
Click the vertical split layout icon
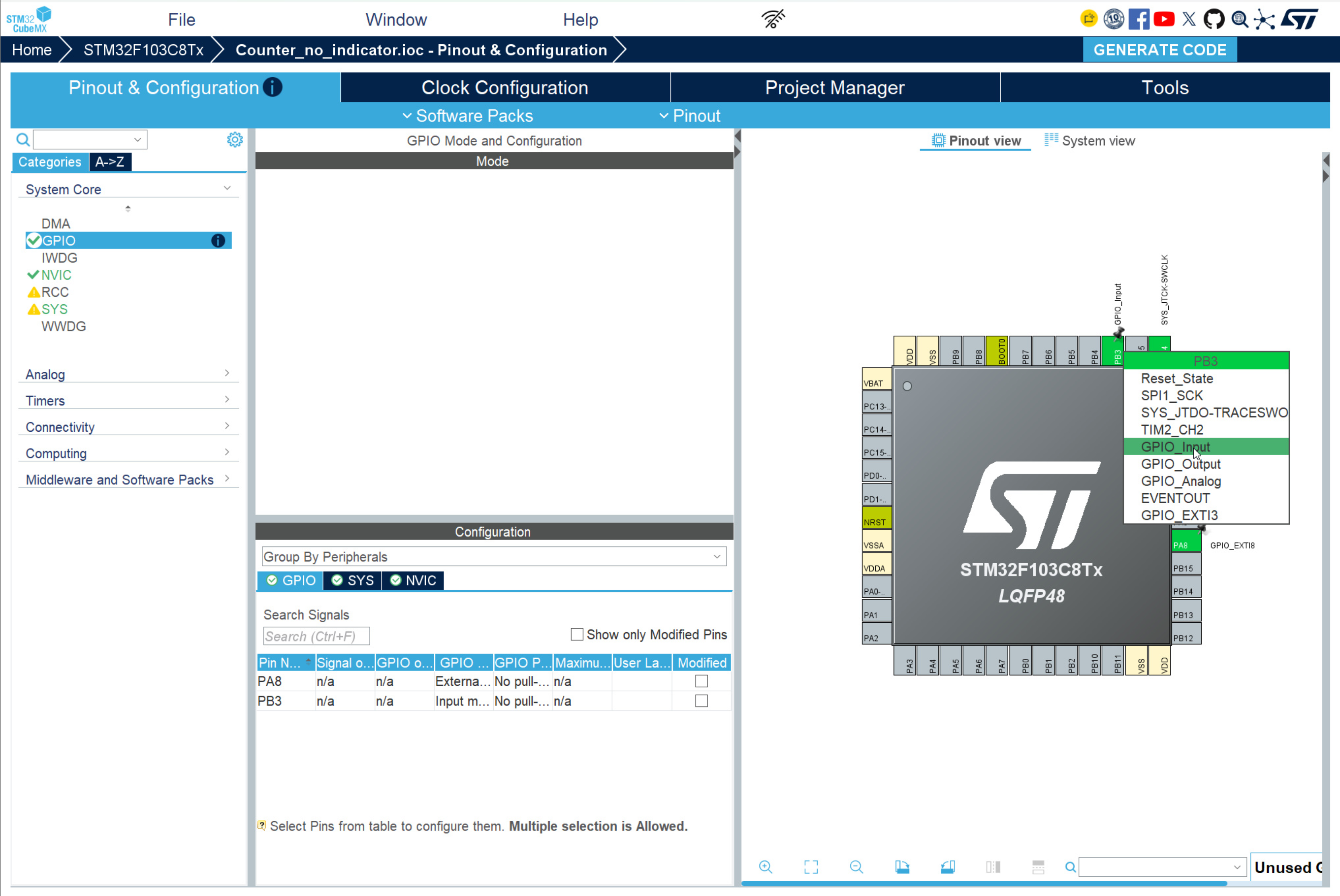coord(993,867)
